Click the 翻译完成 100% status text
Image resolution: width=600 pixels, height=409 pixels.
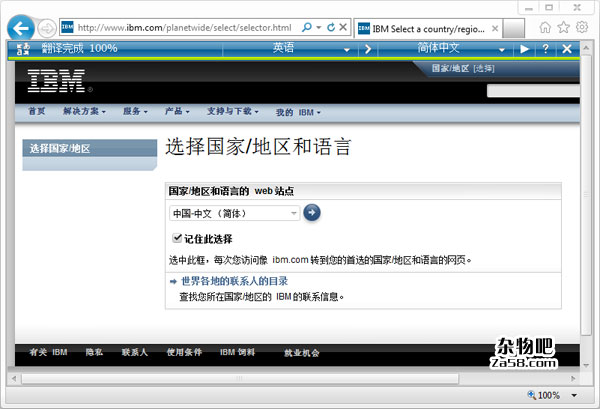click(x=80, y=48)
